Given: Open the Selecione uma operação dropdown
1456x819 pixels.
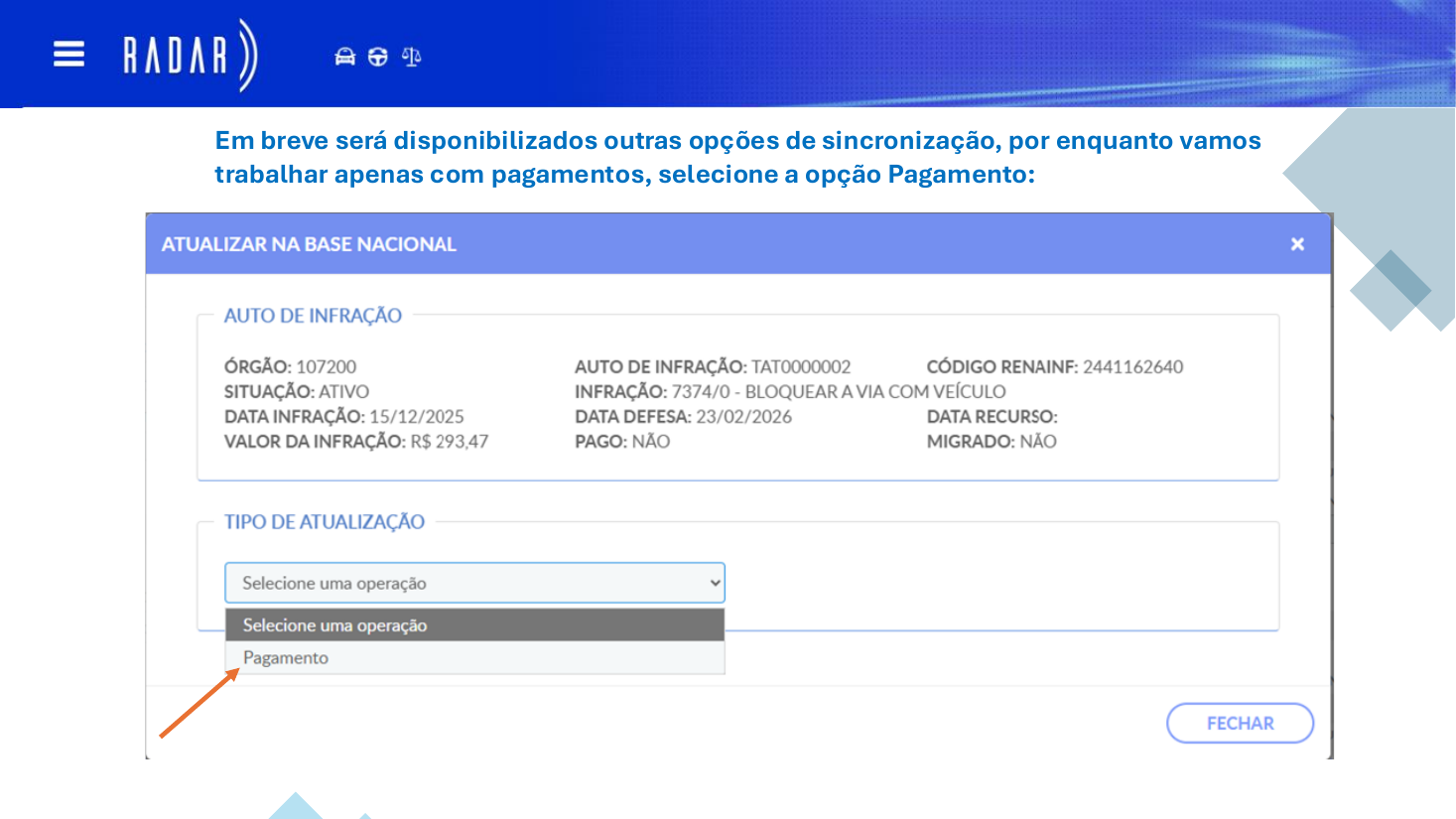Looking at the screenshot, I should 474,583.
